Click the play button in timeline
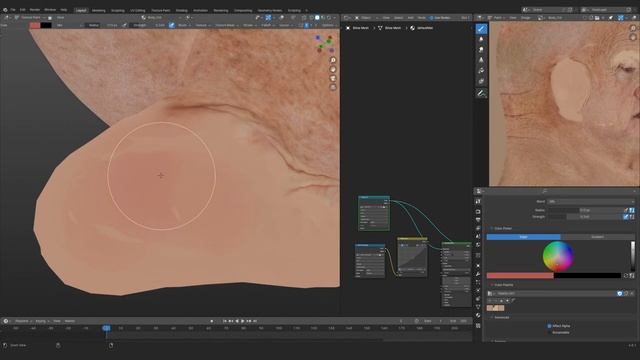The height and width of the screenshot is (360, 640). coord(243,321)
